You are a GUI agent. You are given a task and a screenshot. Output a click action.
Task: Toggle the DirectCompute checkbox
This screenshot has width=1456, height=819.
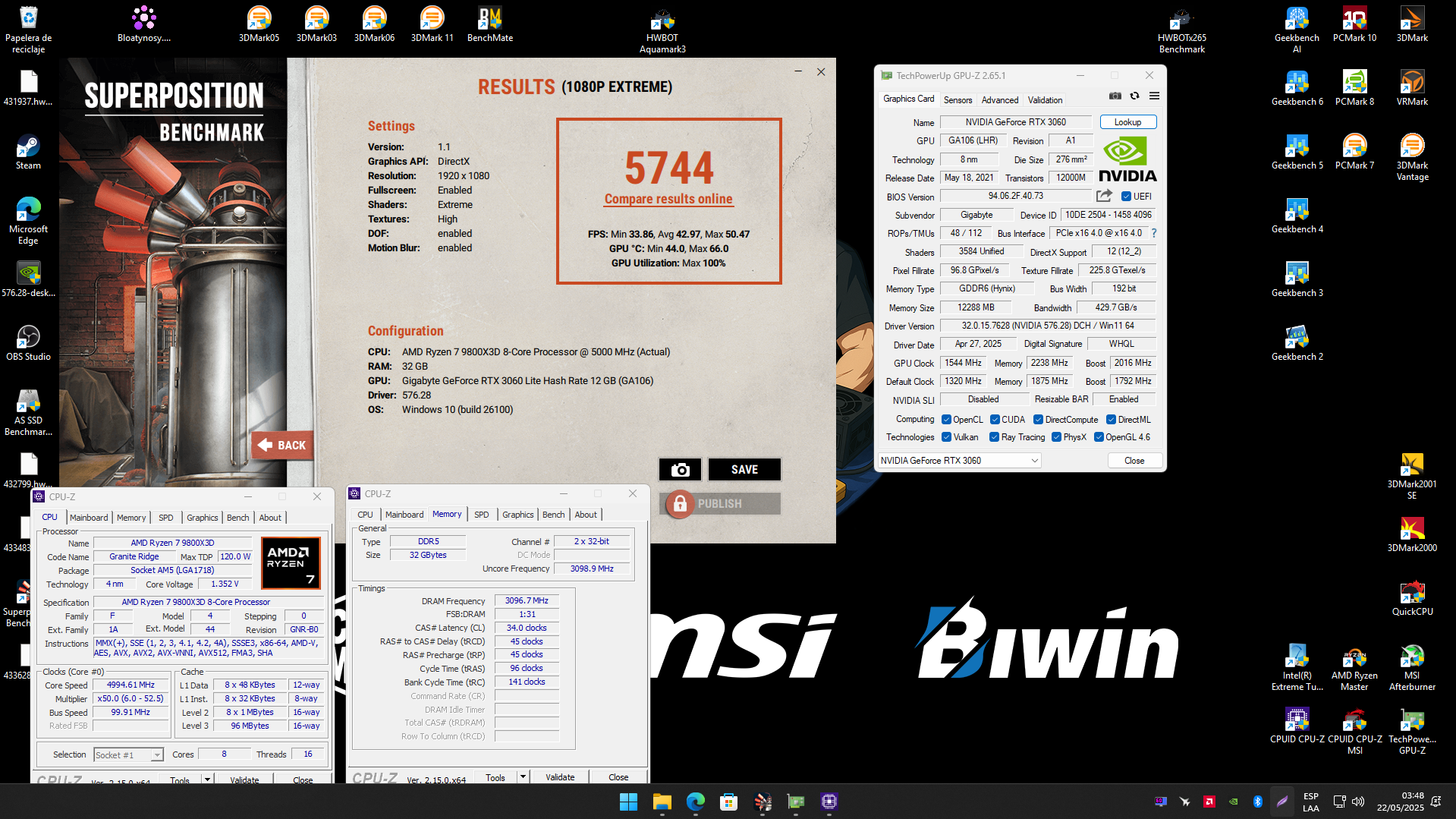[1038, 420]
